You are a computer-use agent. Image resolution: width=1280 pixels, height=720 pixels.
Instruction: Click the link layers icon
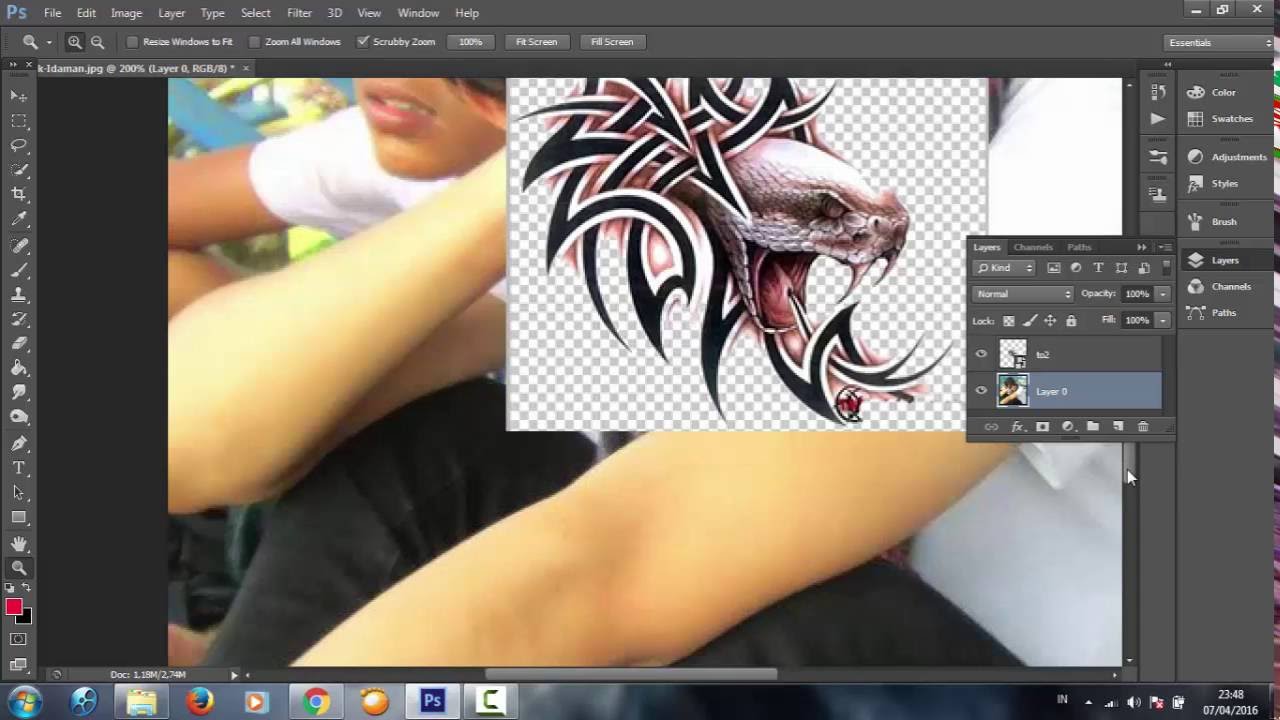coord(991,427)
